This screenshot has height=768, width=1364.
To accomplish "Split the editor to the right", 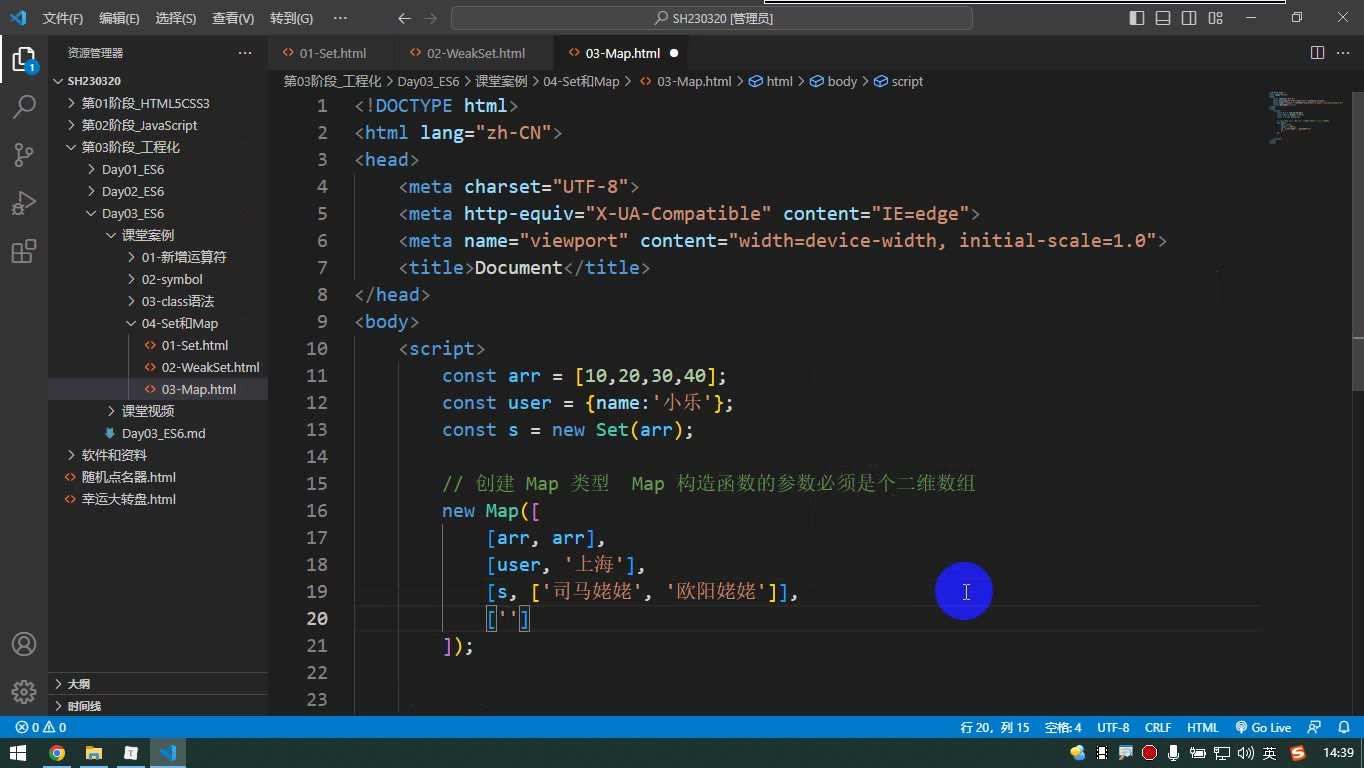I will coord(1317,53).
